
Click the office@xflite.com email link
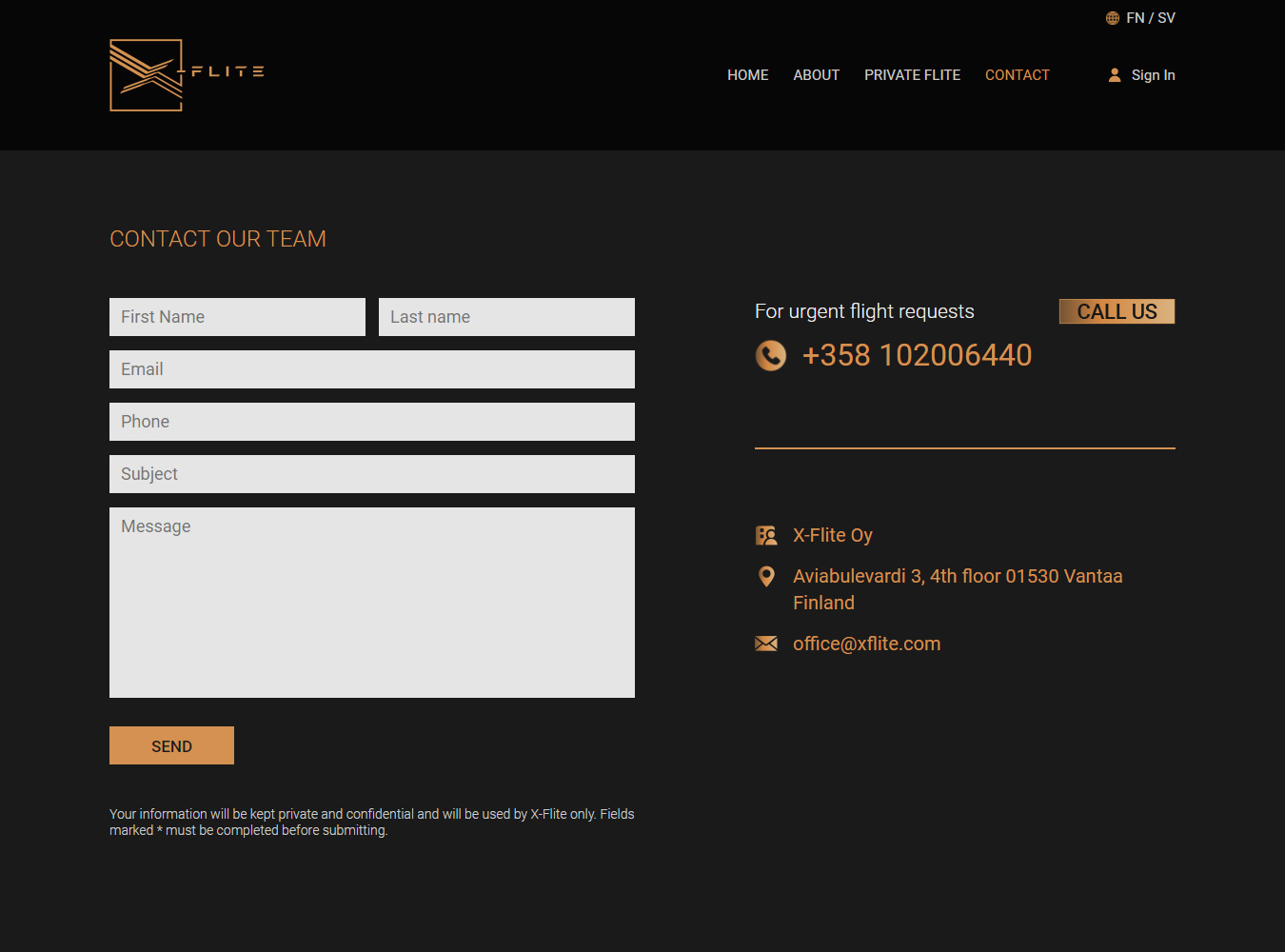(866, 644)
